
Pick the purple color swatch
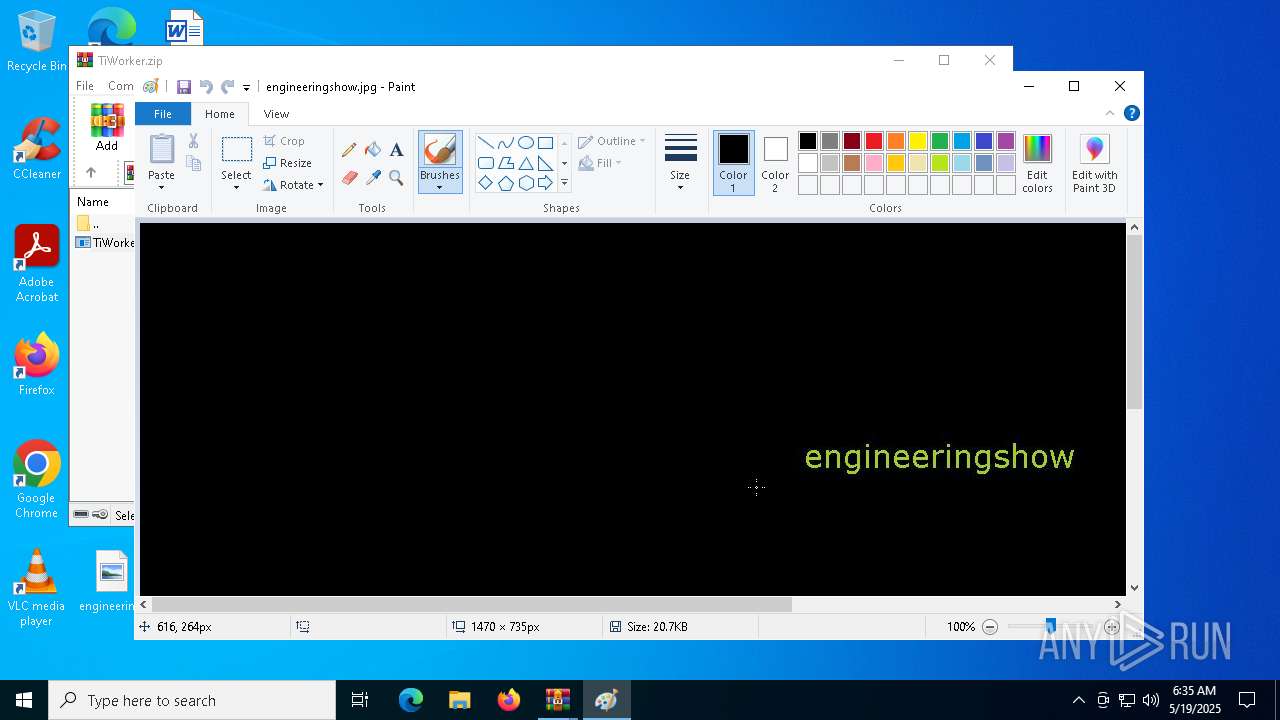(x=1006, y=141)
